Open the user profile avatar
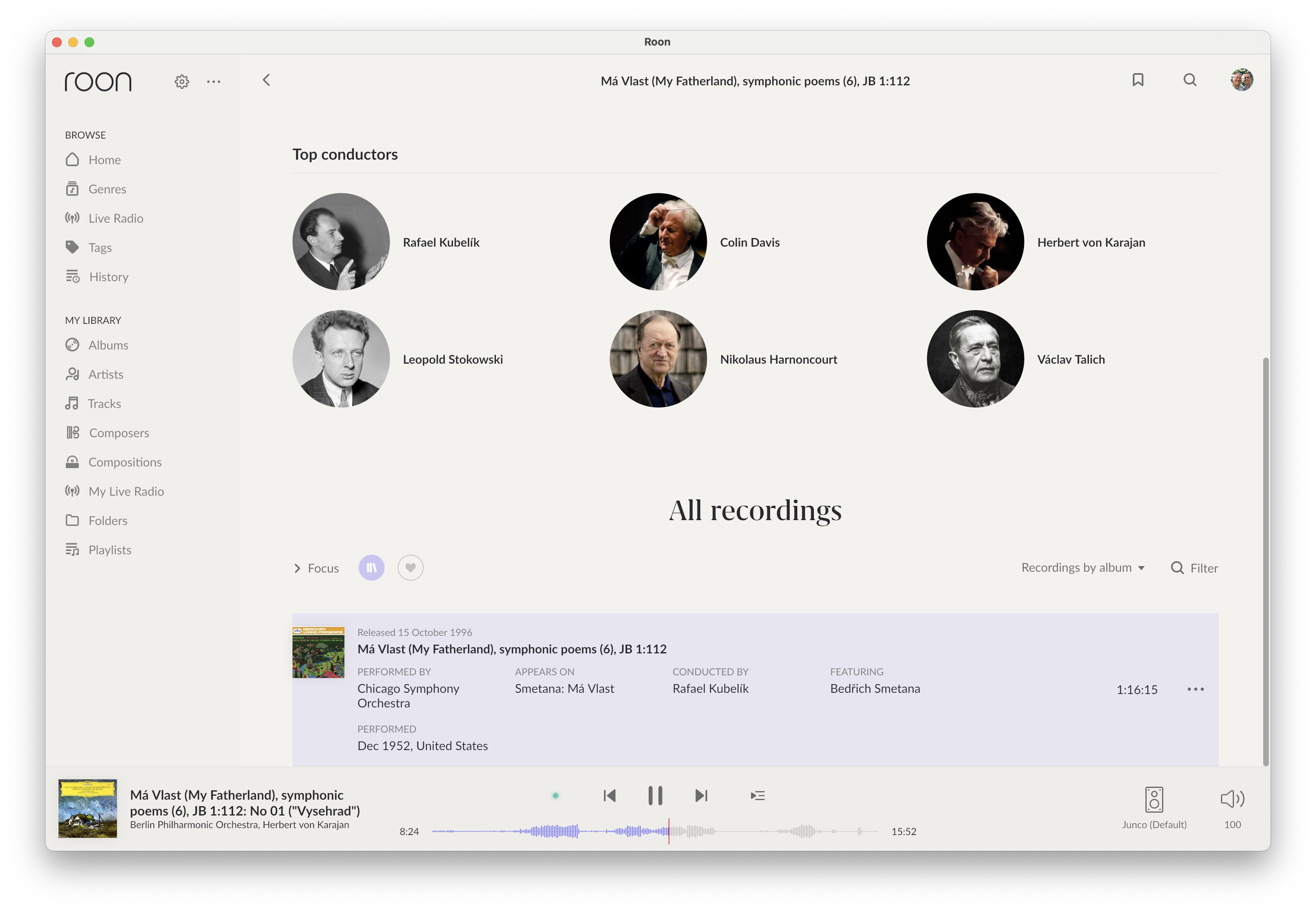 pyautogui.click(x=1241, y=80)
